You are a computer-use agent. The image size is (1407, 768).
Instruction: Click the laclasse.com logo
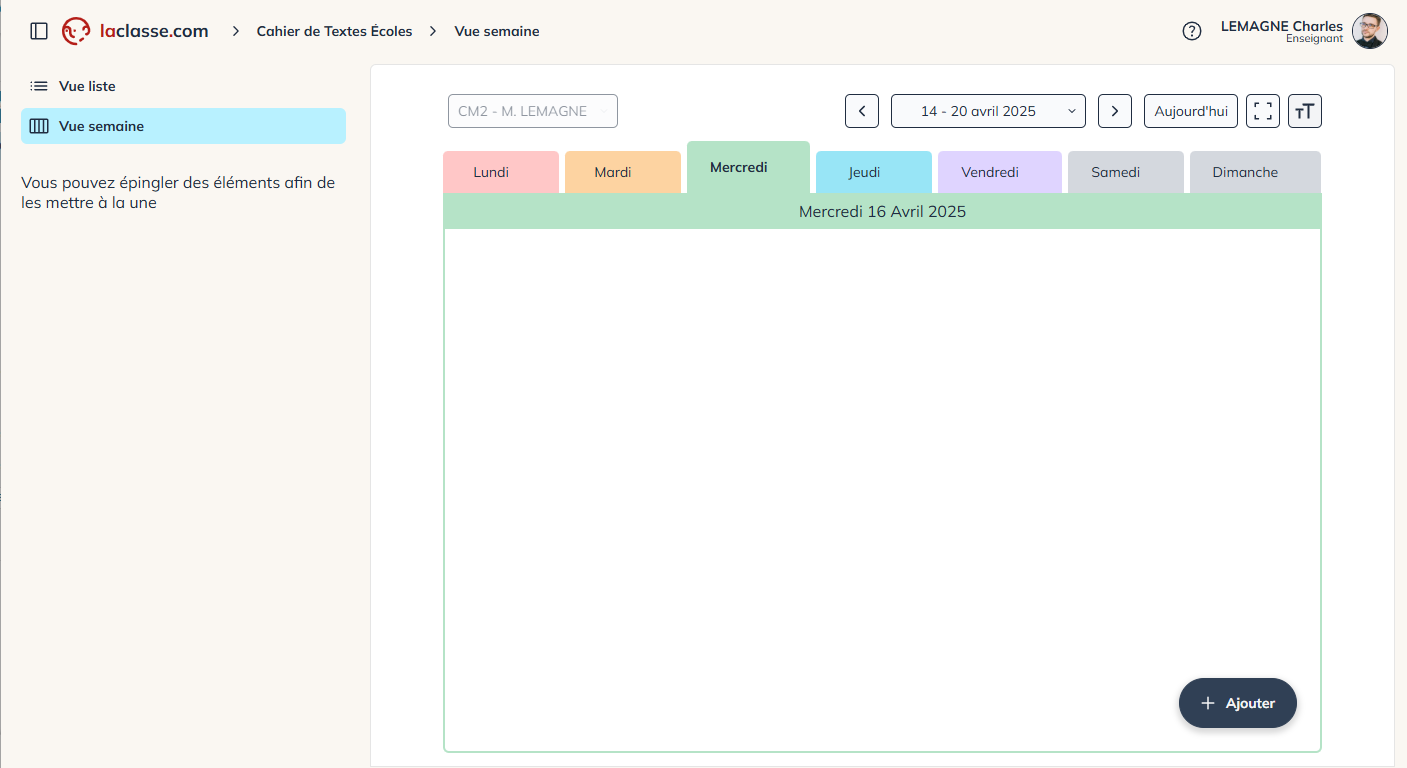click(x=135, y=31)
